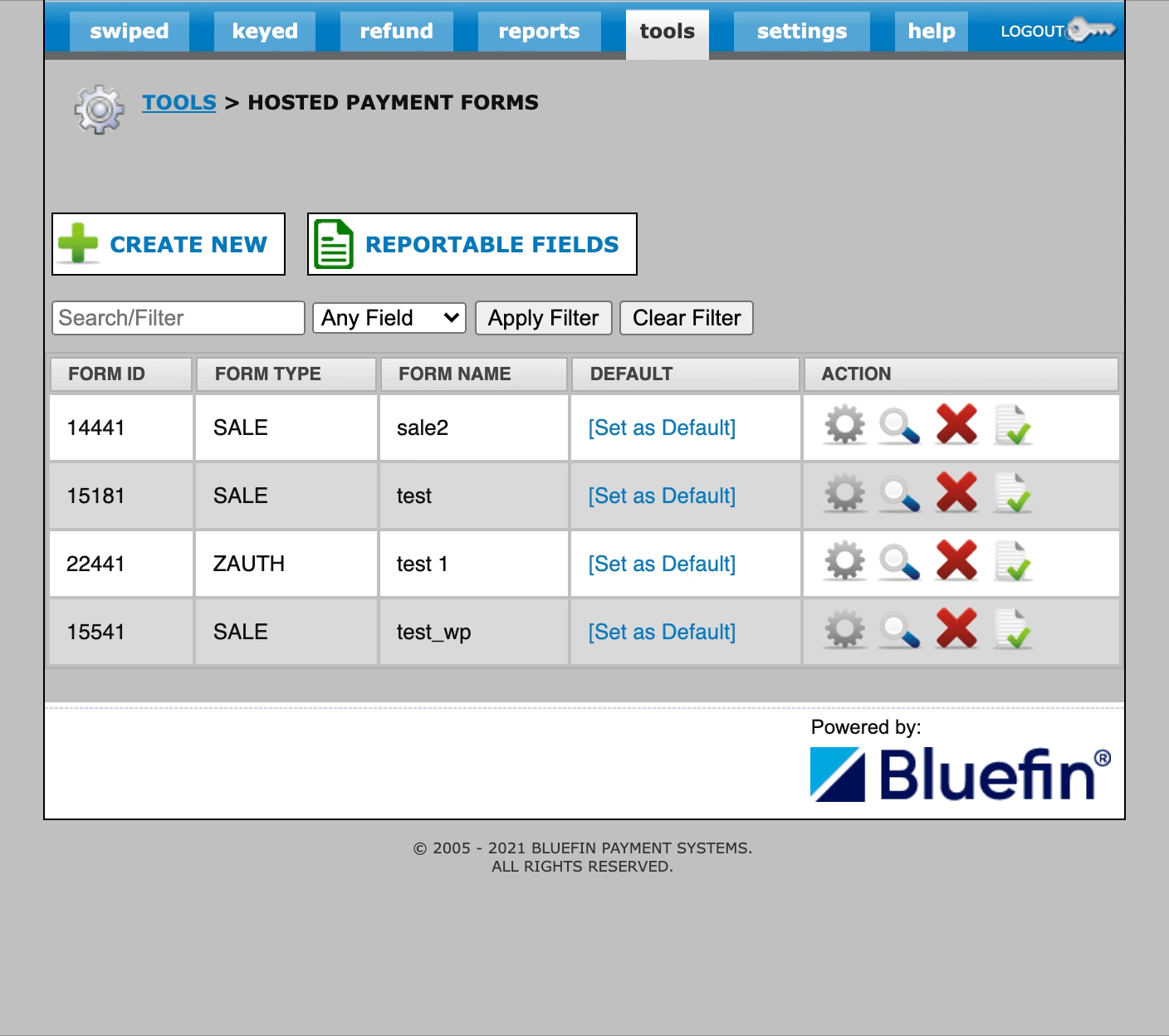Set form 15181 as default
This screenshot has height=1036, width=1169.
[x=662, y=496]
